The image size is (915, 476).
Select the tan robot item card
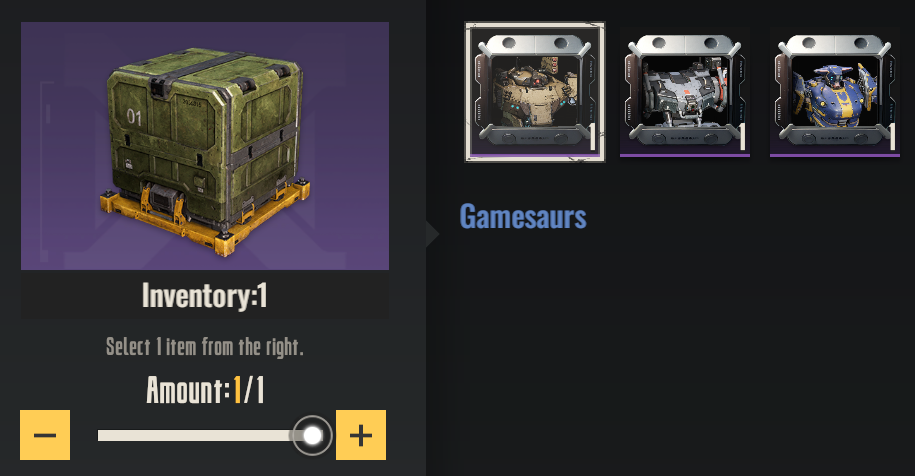click(x=535, y=92)
